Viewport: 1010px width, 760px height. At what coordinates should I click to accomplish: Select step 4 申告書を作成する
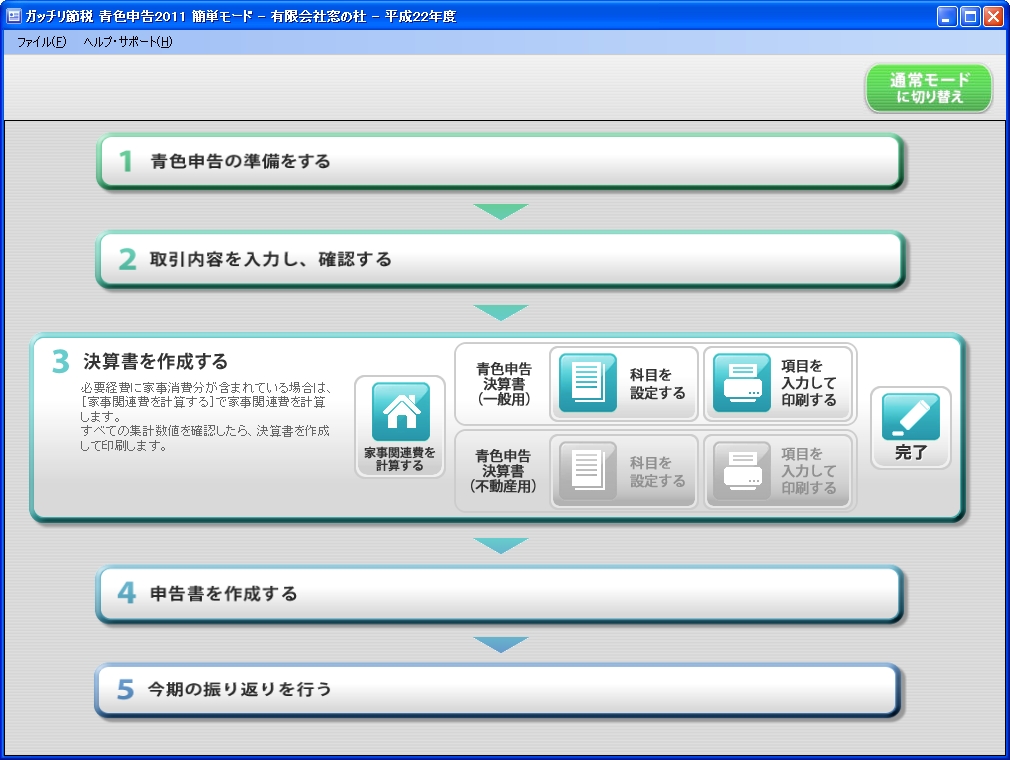500,594
